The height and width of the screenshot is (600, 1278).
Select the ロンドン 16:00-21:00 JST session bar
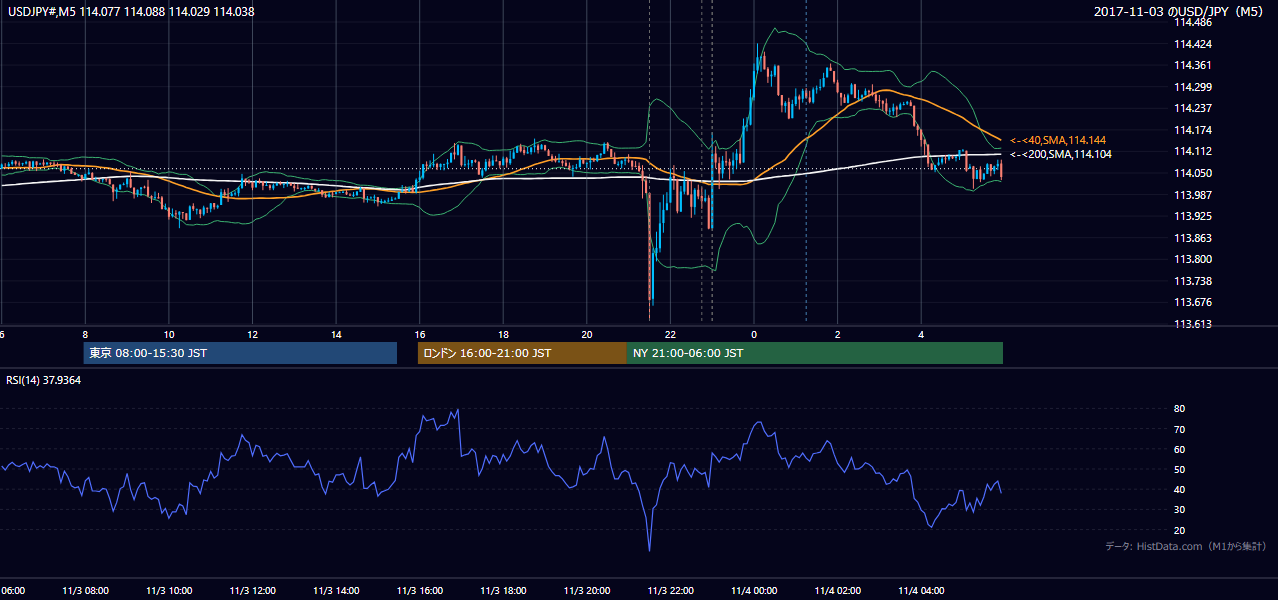(522, 353)
